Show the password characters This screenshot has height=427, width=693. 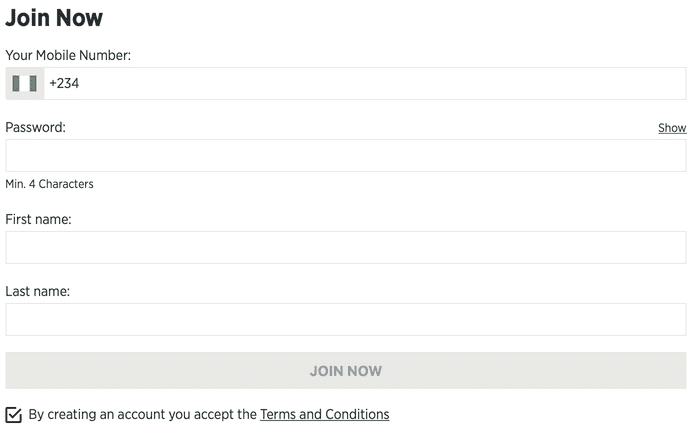coord(672,128)
